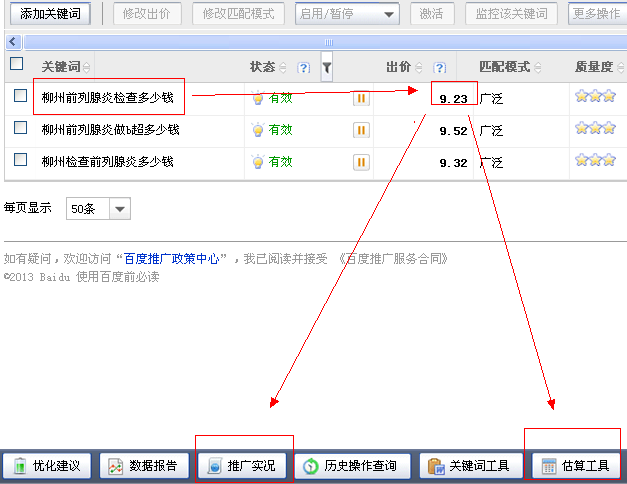Click the status bulb icon in the 柳州检查前列腺炎多少钱 row
Viewport: 627px width, 484px height.
[258, 161]
